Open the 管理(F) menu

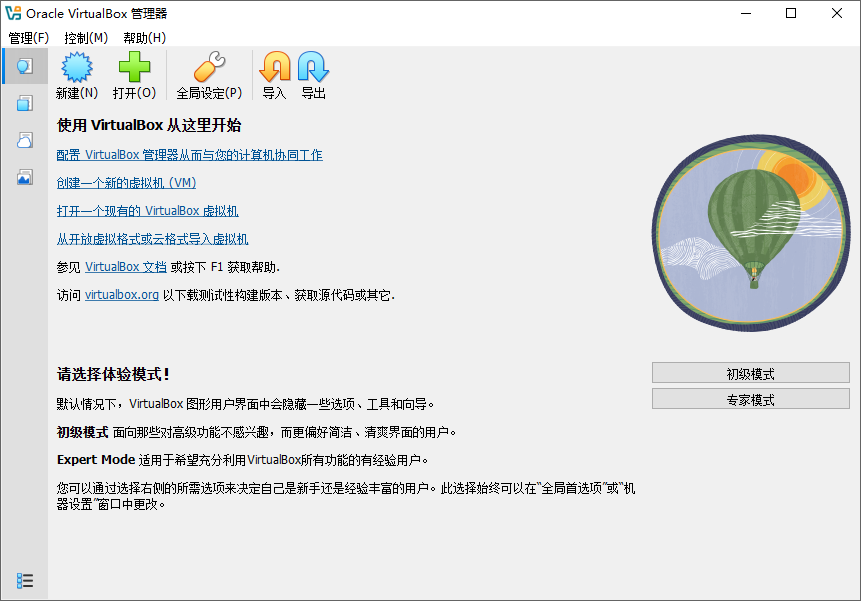coord(29,38)
